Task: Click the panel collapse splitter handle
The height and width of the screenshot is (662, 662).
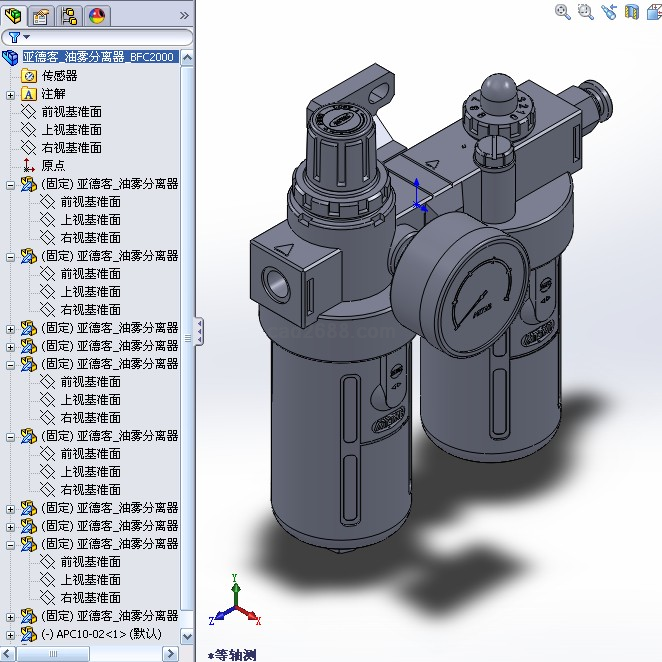Action: (198, 331)
